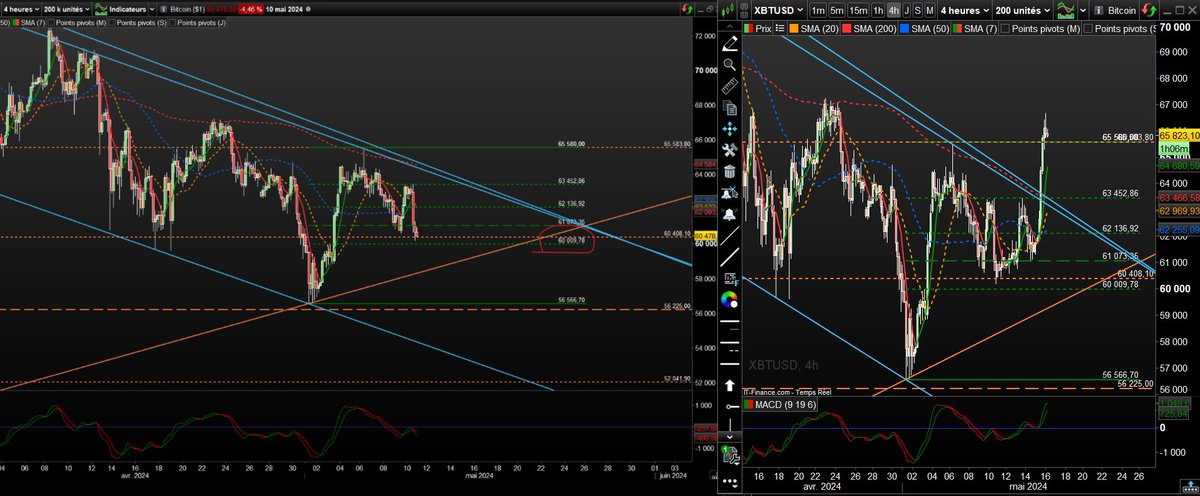Click the Bitcoin ($1) label in left window
Screen dimensions: 1200x496
coord(187,9)
